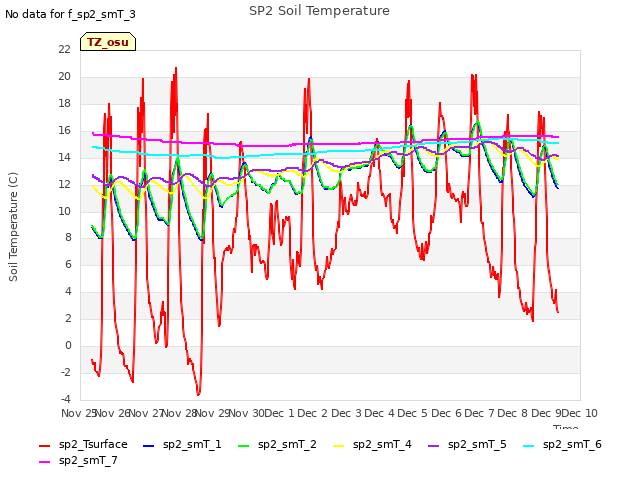Click the Dec 7 x-axis tick label
The width and height of the screenshot is (640, 480).
[480, 413]
